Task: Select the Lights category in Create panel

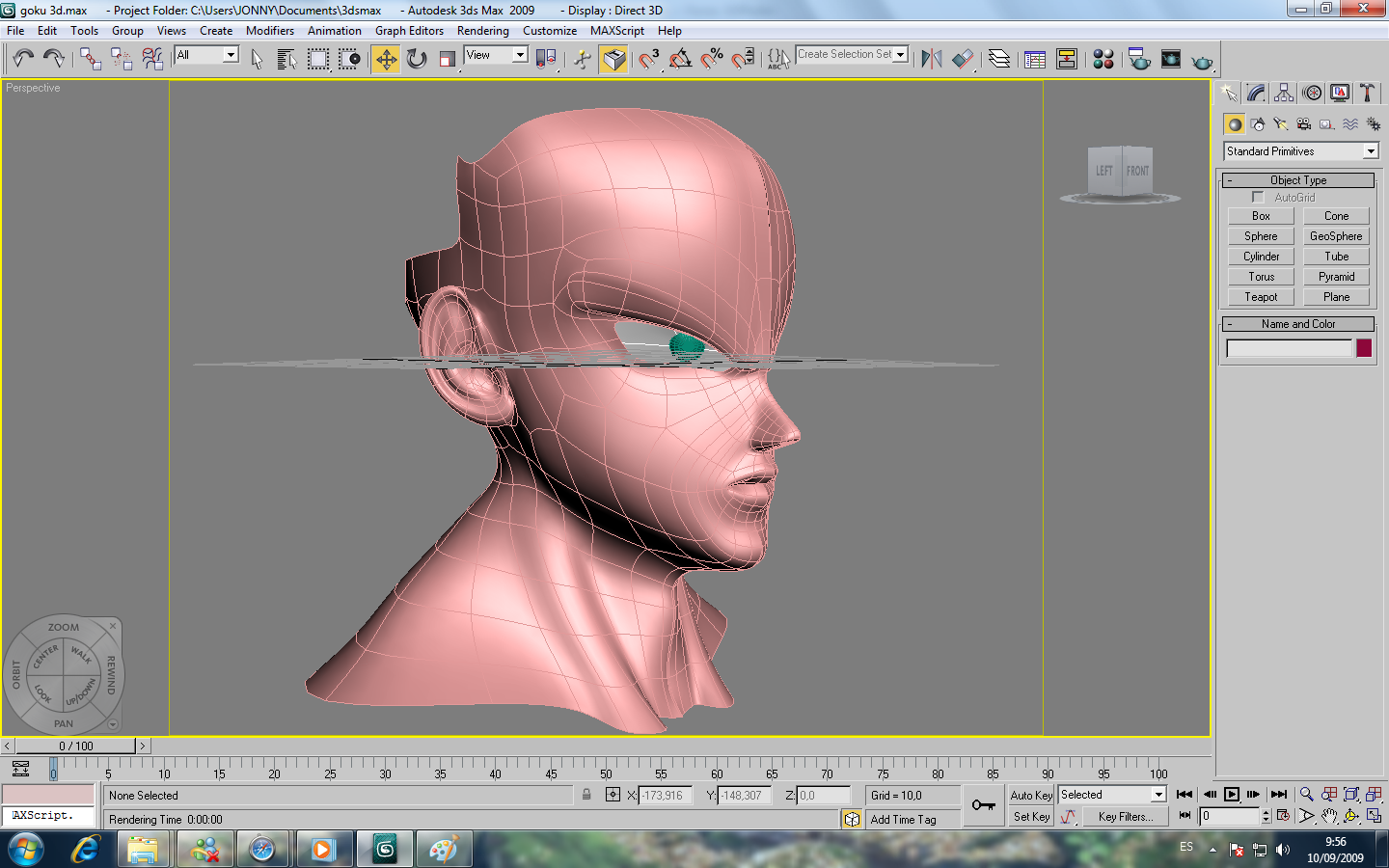Action: point(1281,123)
